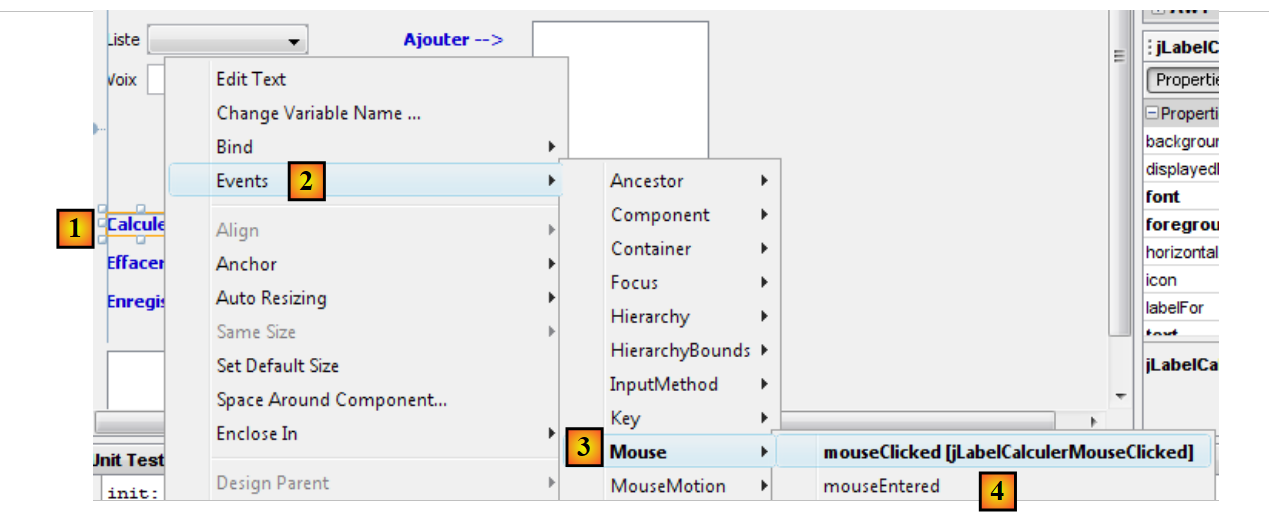Click the design area scrollbar down arrow
The height and width of the screenshot is (527, 1269).
1120,396
